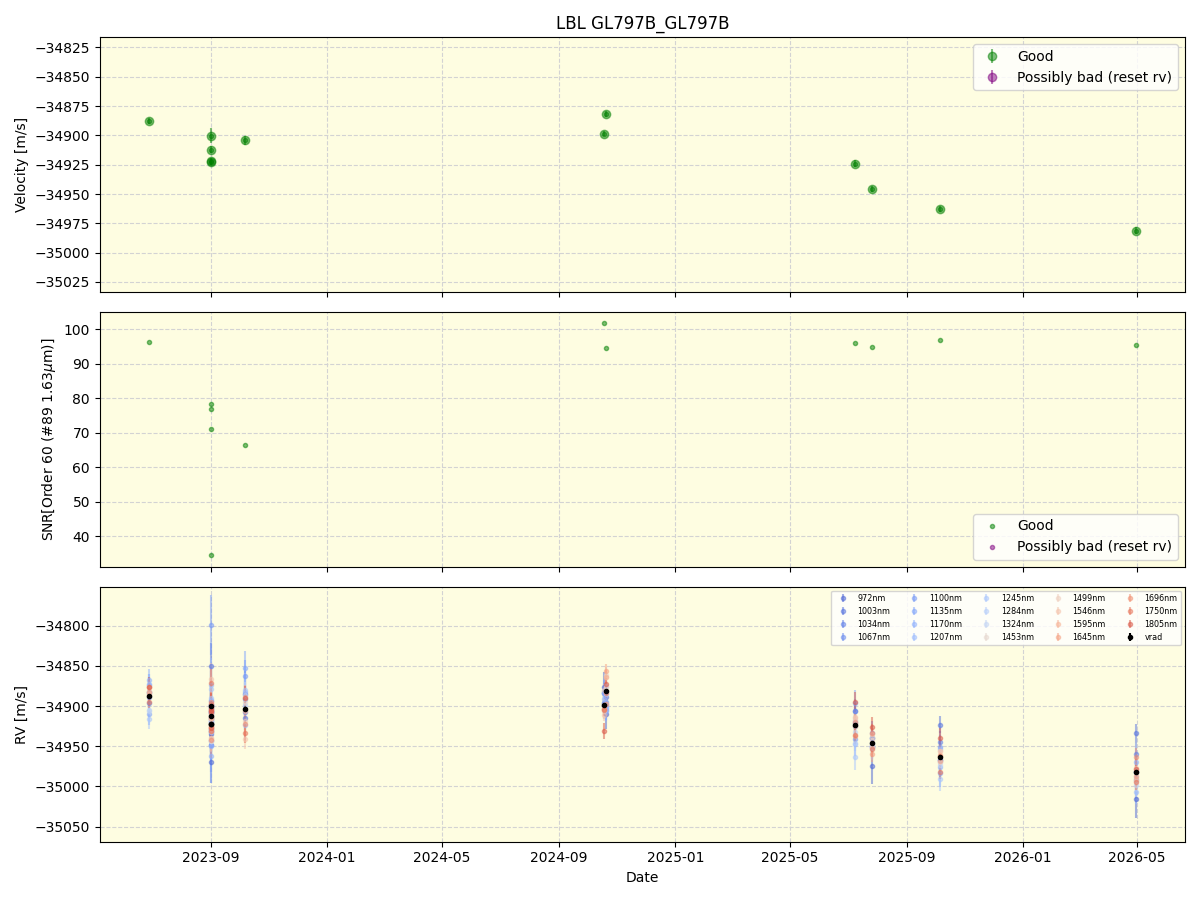Select the 1595nm legend entry
This screenshot has height=900, width=1200.
(x=1080, y=624)
